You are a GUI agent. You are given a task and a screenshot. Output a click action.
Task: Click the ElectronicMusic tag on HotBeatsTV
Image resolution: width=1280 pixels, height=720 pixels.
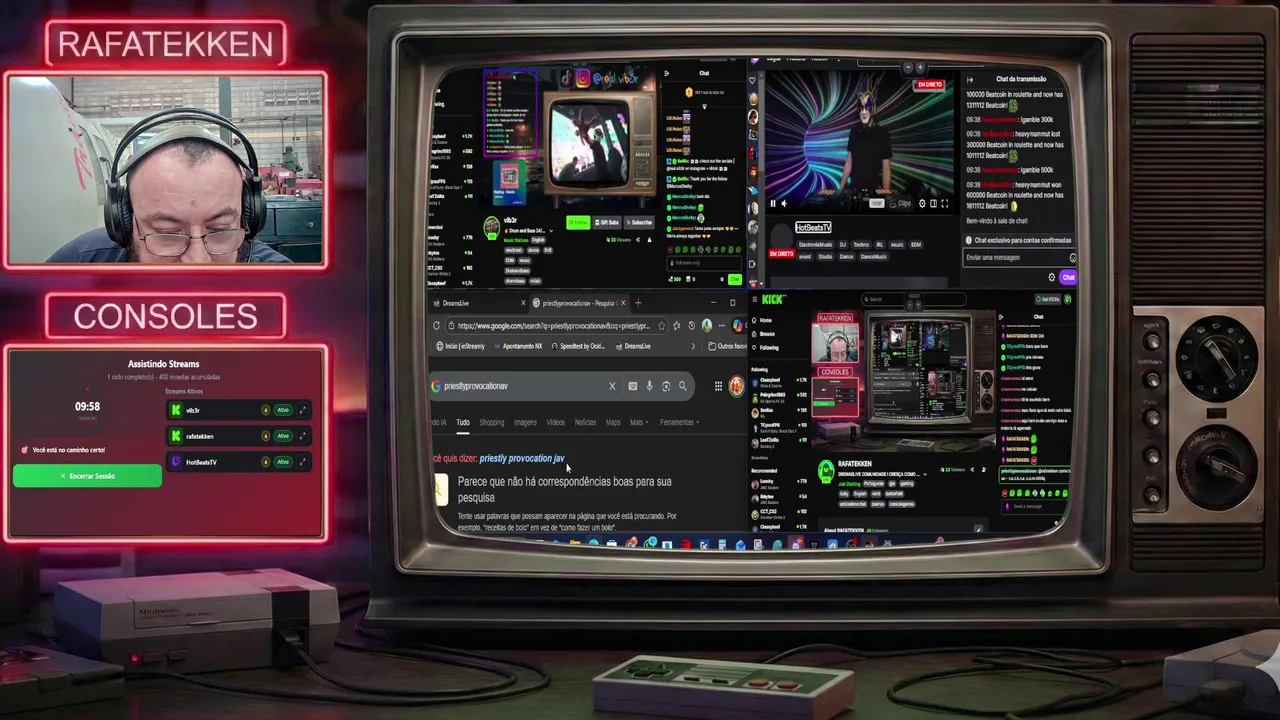click(x=816, y=244)
